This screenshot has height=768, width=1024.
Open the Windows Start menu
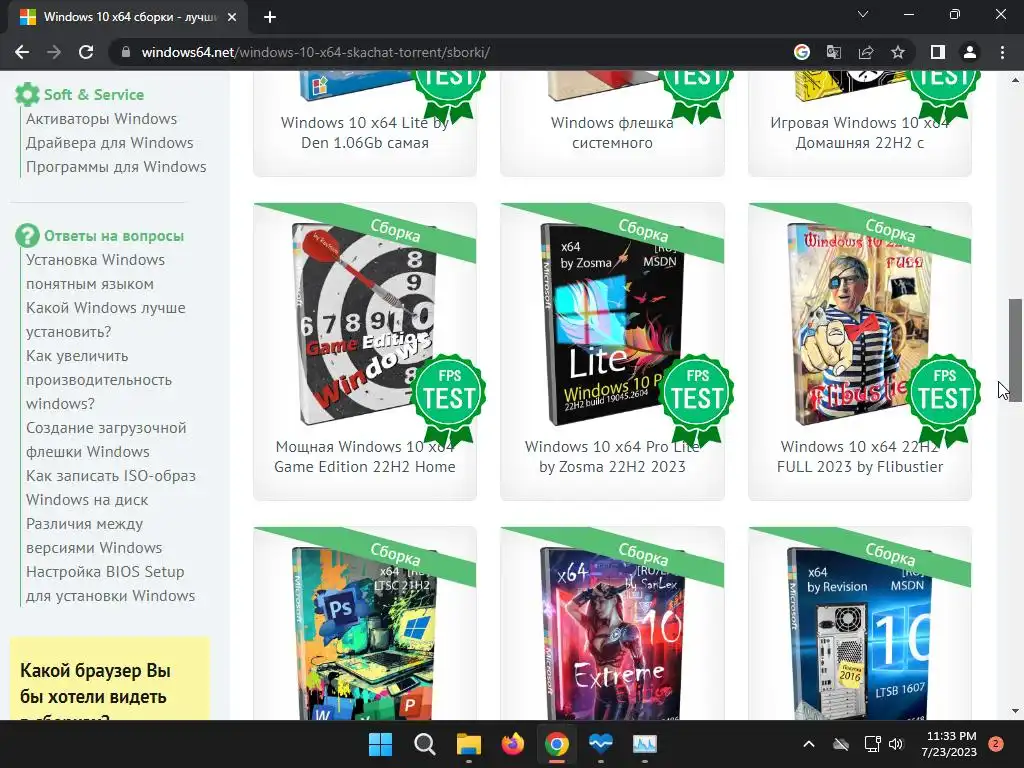(380, 744)
